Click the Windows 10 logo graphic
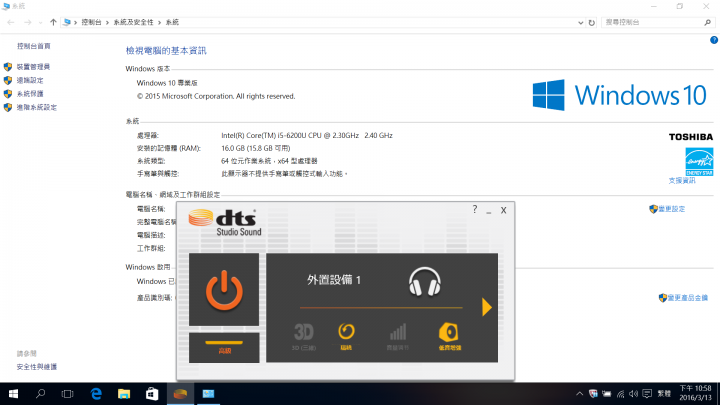The height and width of the screenshot is (405, 720). [x=619, y=95]
